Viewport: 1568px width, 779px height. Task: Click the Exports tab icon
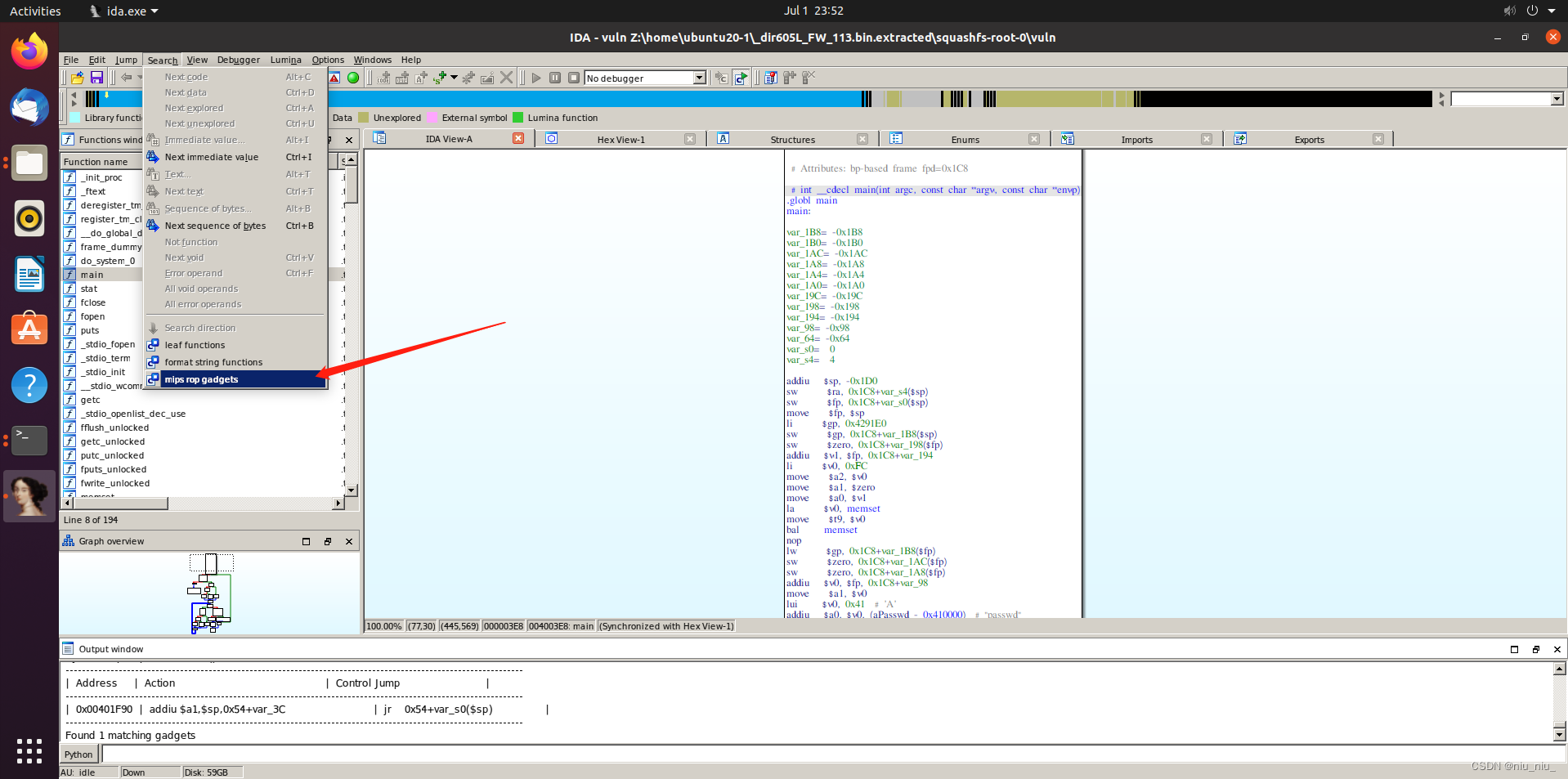pyautogui.click(x=1240, y=139)
